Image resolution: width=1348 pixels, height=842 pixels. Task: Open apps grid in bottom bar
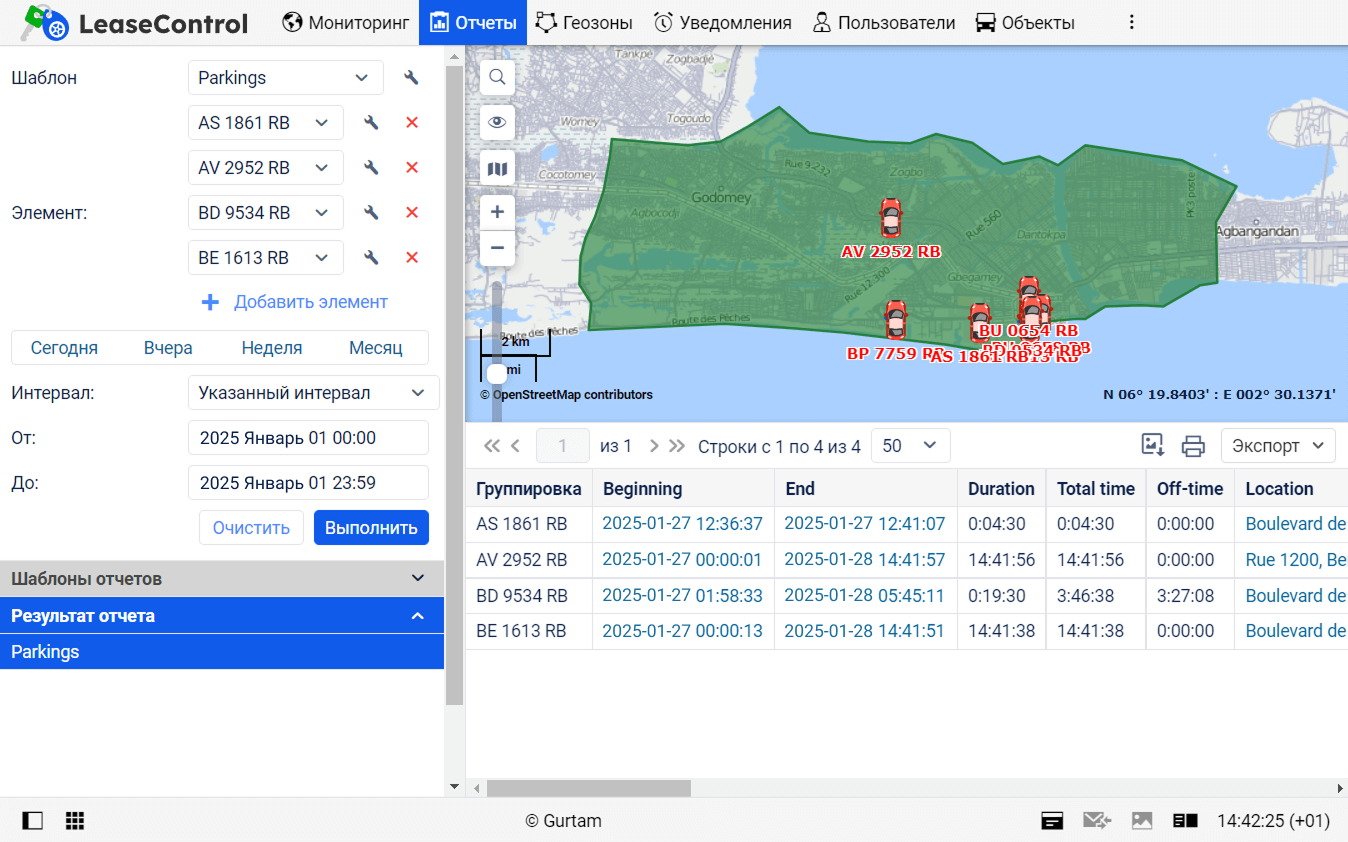75,821
